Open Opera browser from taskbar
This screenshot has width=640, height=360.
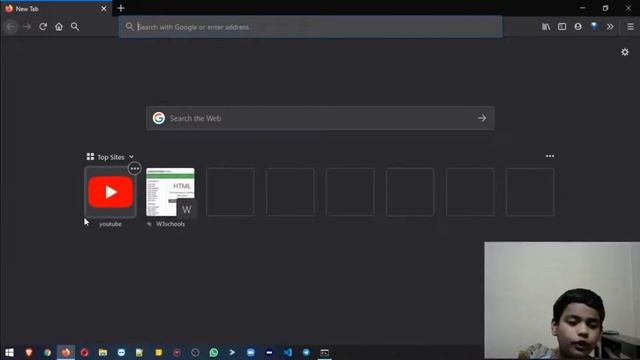pyautogui.click(x=84, y=353)
